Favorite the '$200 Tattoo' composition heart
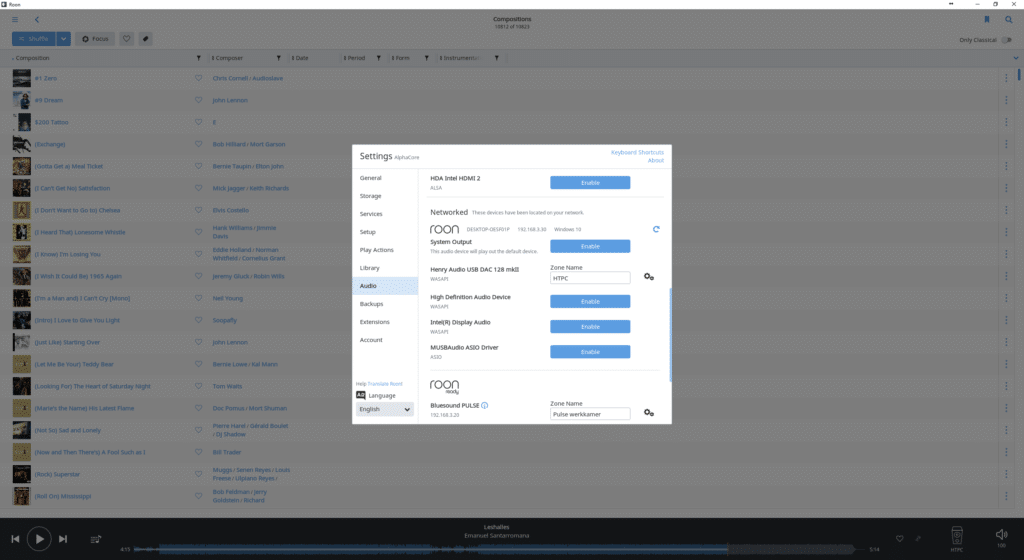 coord(199,122)
